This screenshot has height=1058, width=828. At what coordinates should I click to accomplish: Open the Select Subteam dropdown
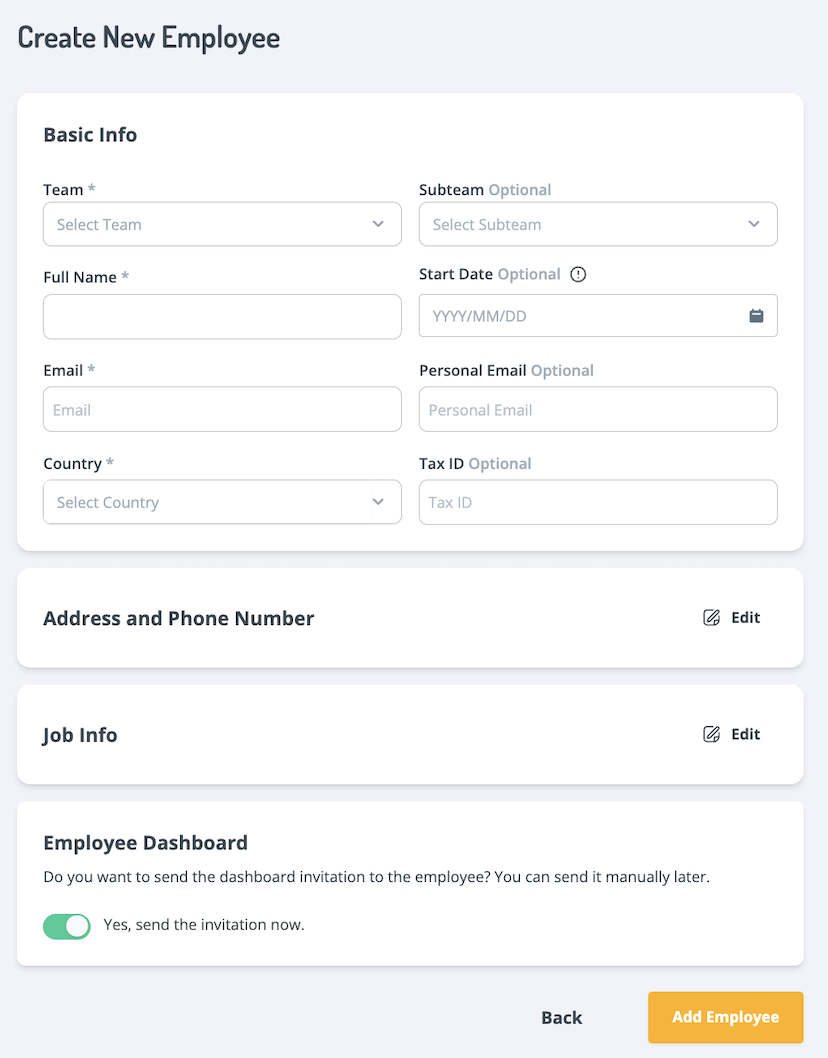point(597,224)
